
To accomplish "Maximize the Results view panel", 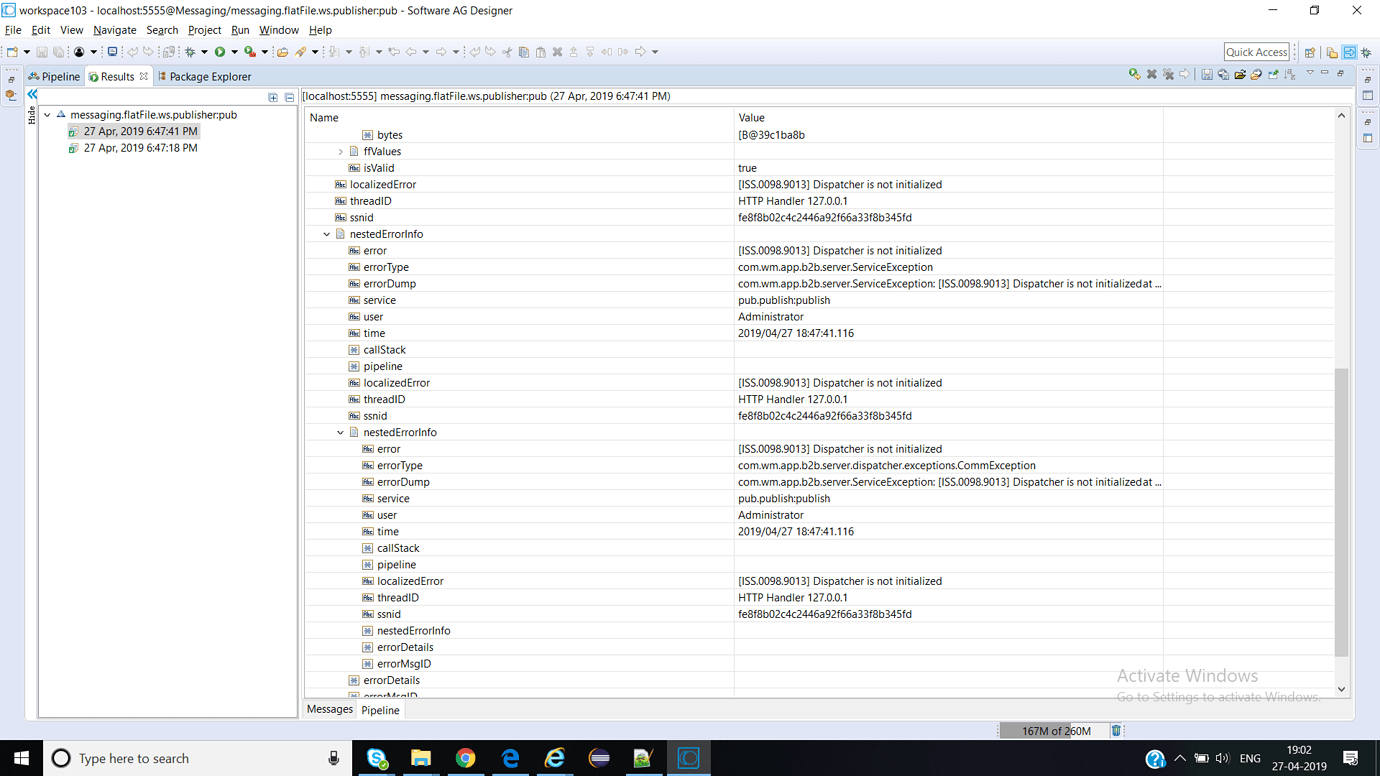I will click(x=1340, y=73).
